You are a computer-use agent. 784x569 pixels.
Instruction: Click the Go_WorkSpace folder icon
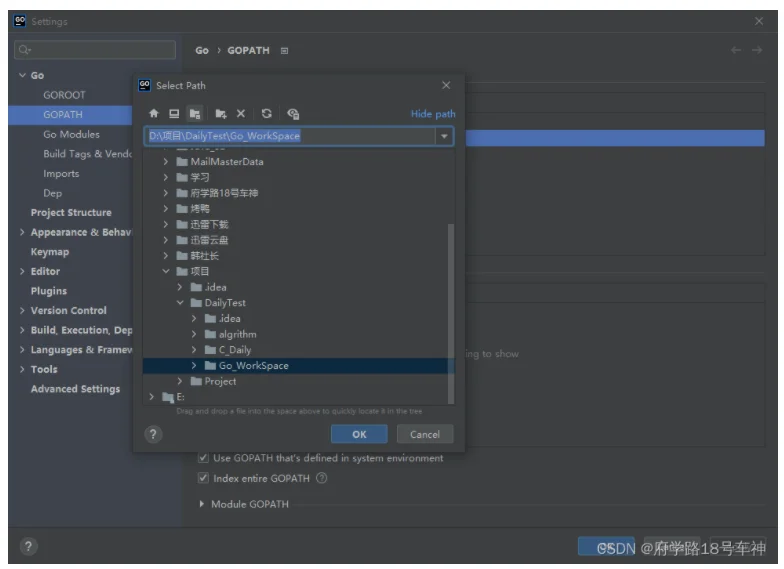click(x=210, y=366)
